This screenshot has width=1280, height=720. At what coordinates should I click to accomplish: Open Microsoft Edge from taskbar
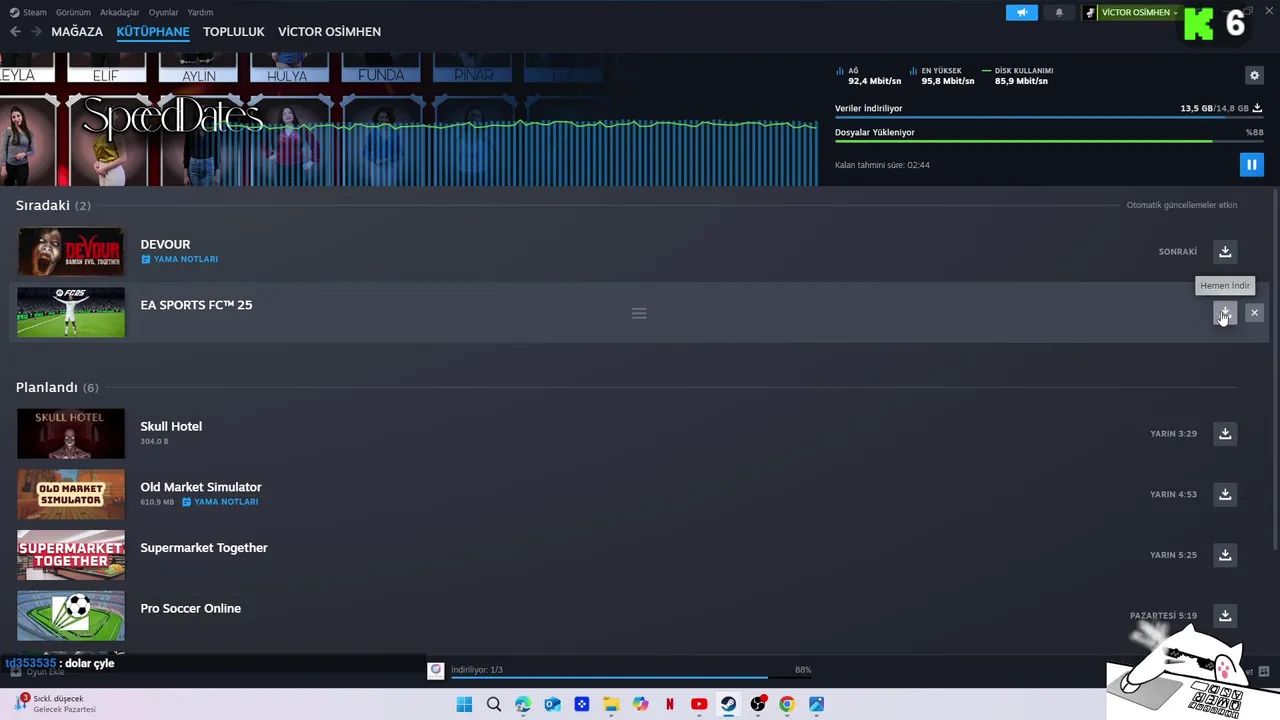(523, 704)
